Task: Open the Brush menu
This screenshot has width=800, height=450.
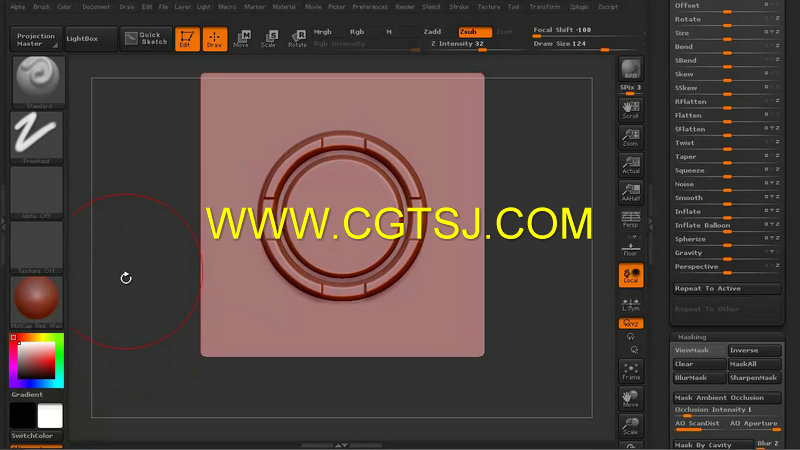Action: click(42, 7)
